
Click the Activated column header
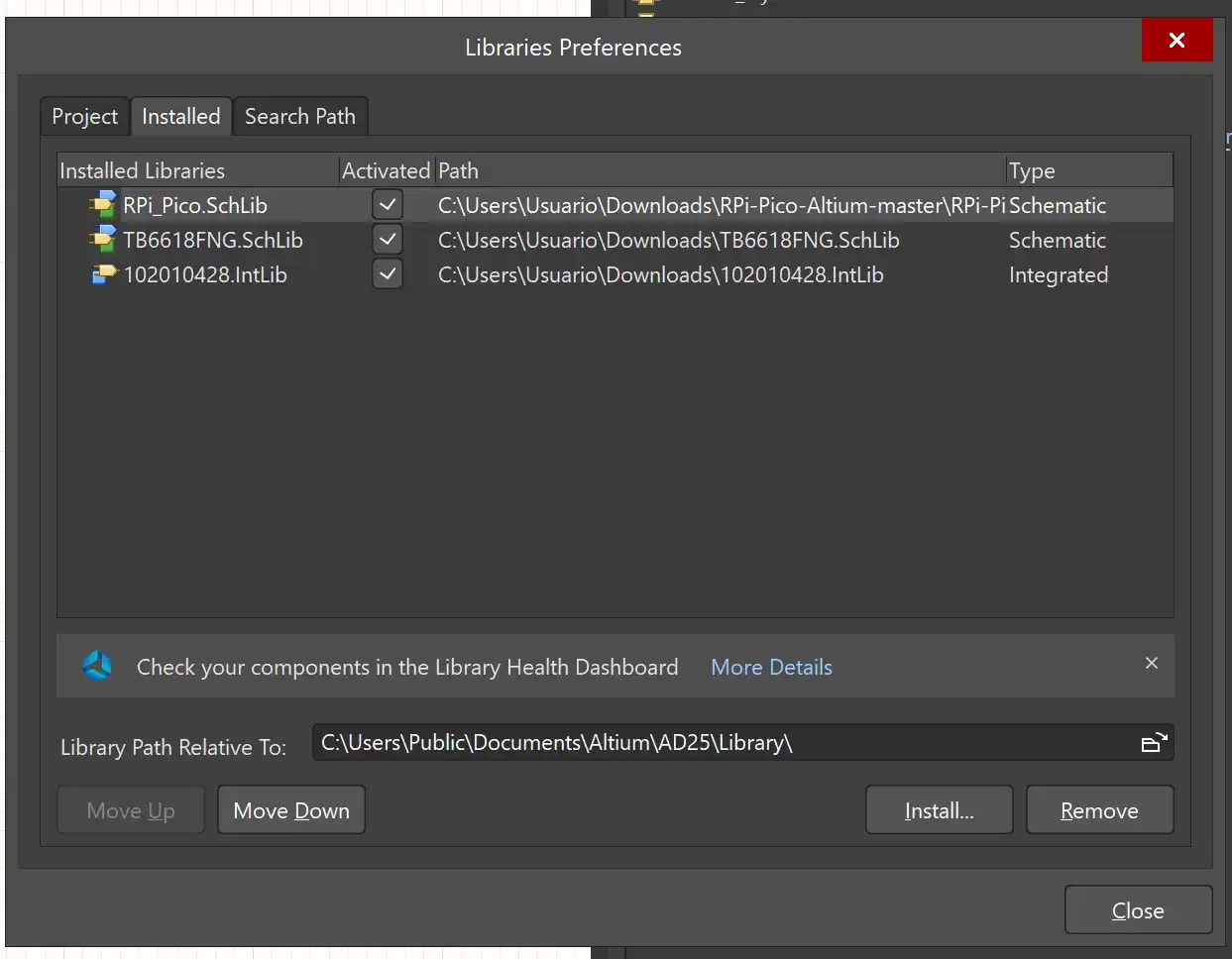(x=387, y=170)
